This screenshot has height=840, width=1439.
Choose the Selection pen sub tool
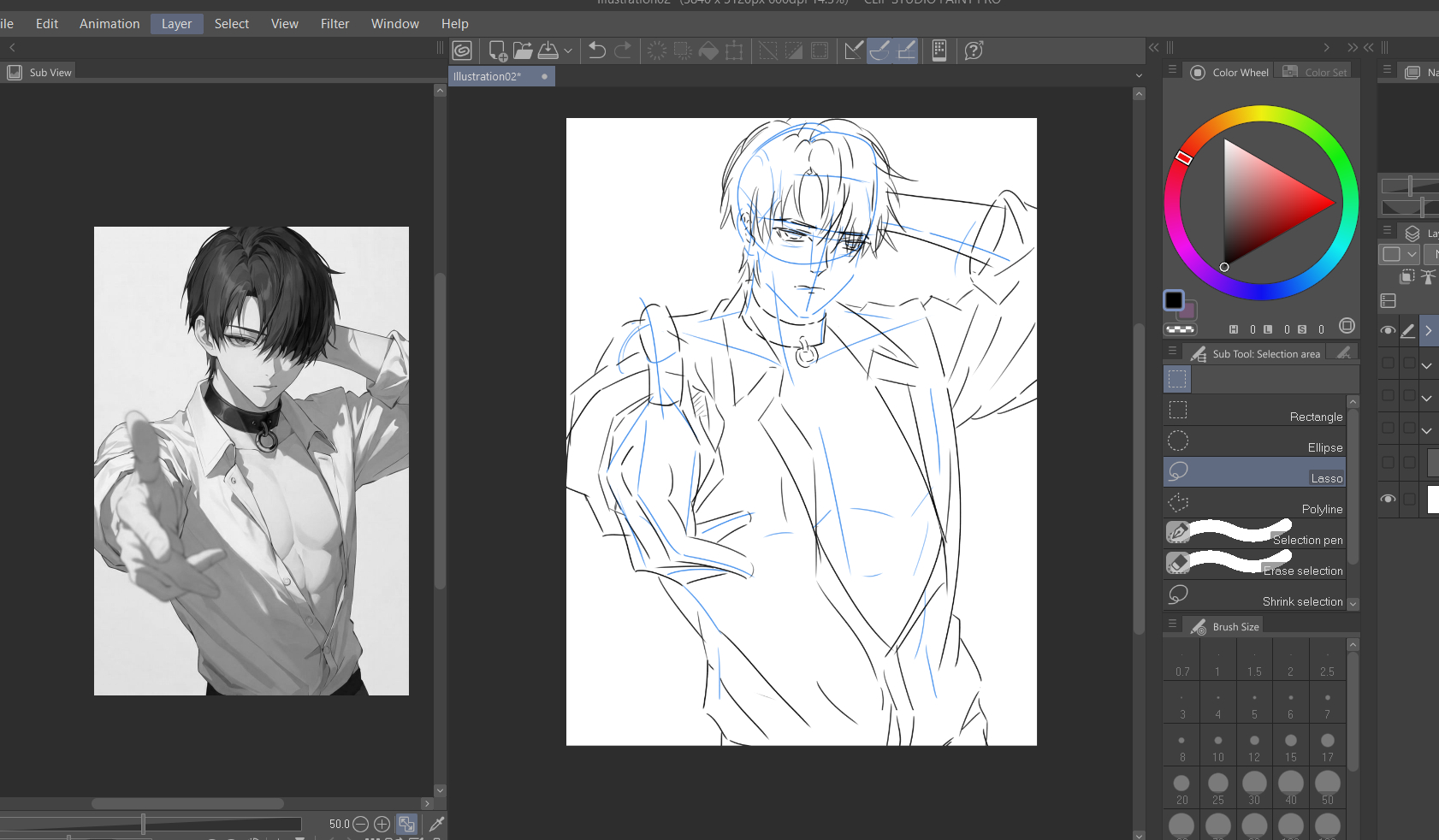[x=1254, y=533]
